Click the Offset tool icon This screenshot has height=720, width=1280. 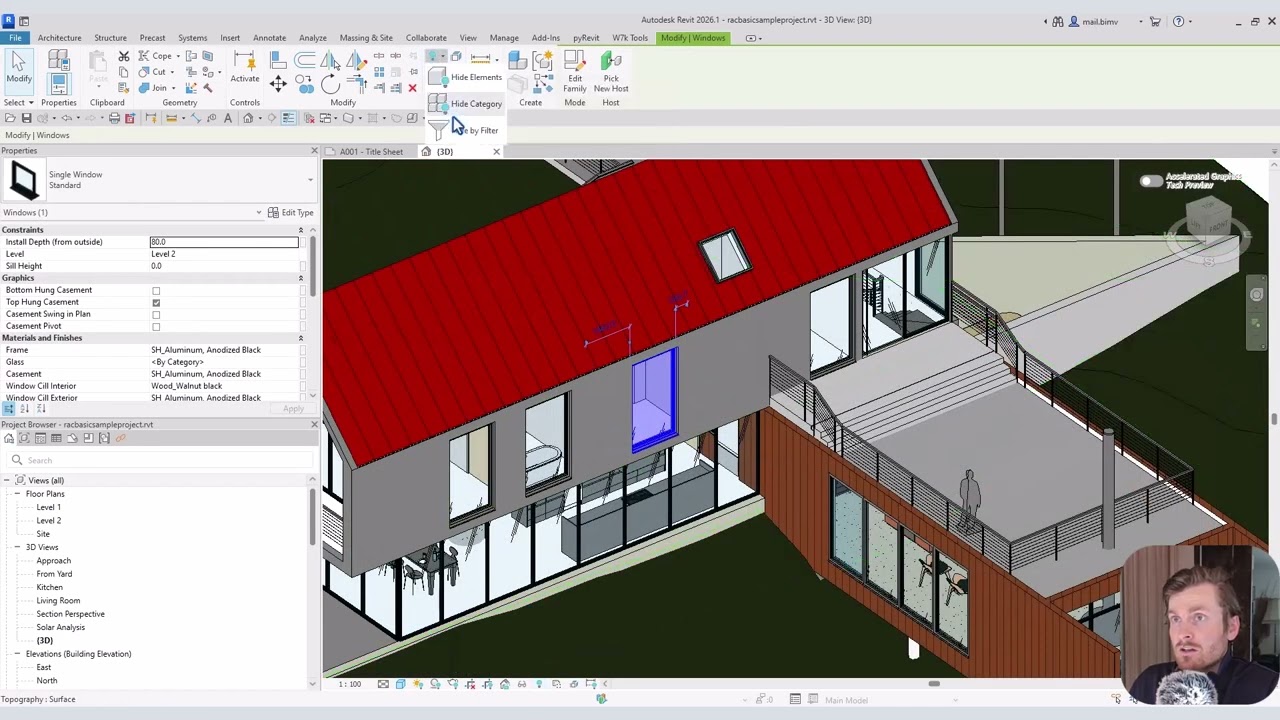[305, 61]
